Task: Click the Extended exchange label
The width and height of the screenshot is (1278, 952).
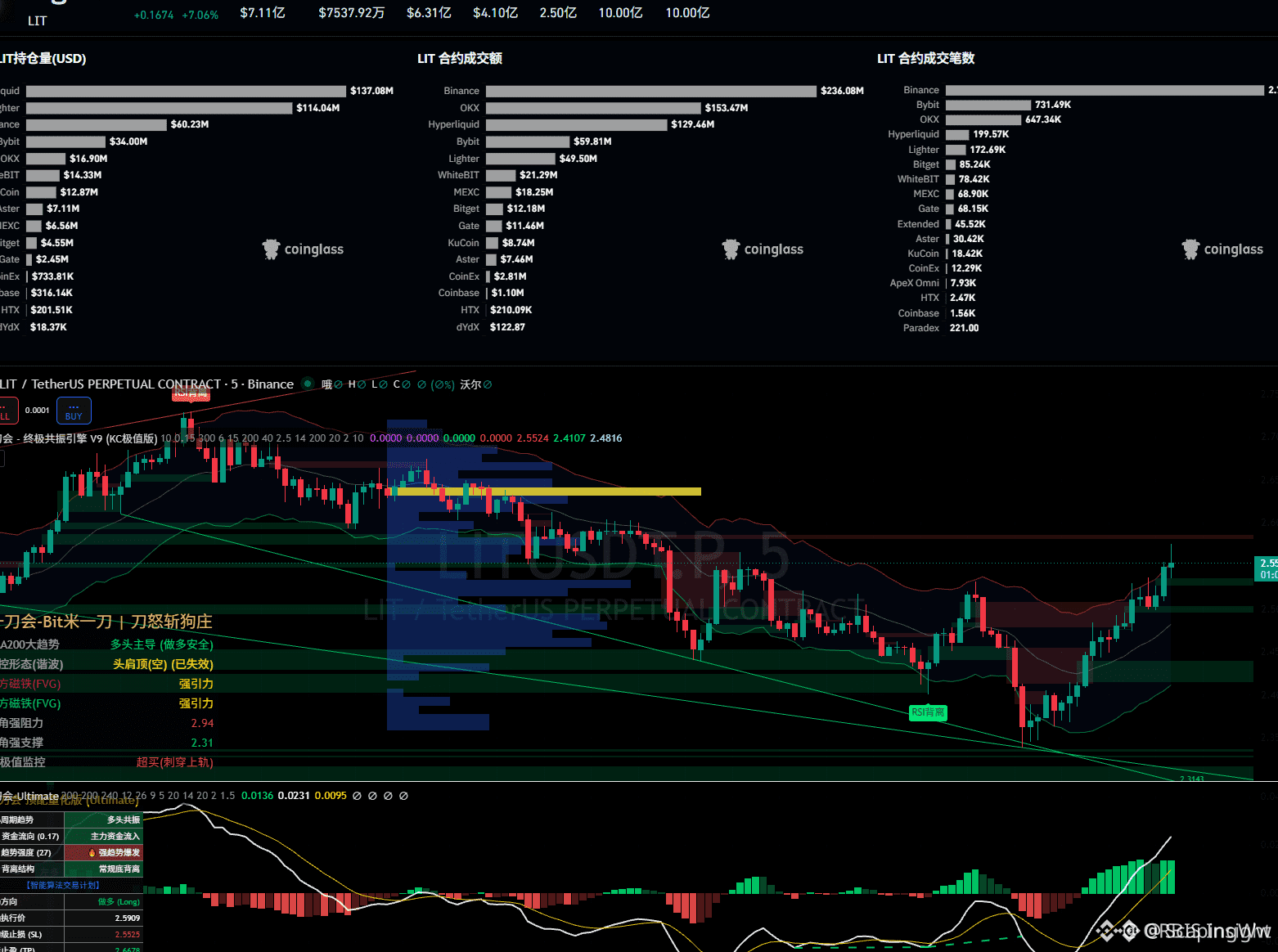Action: coord(918,224)
